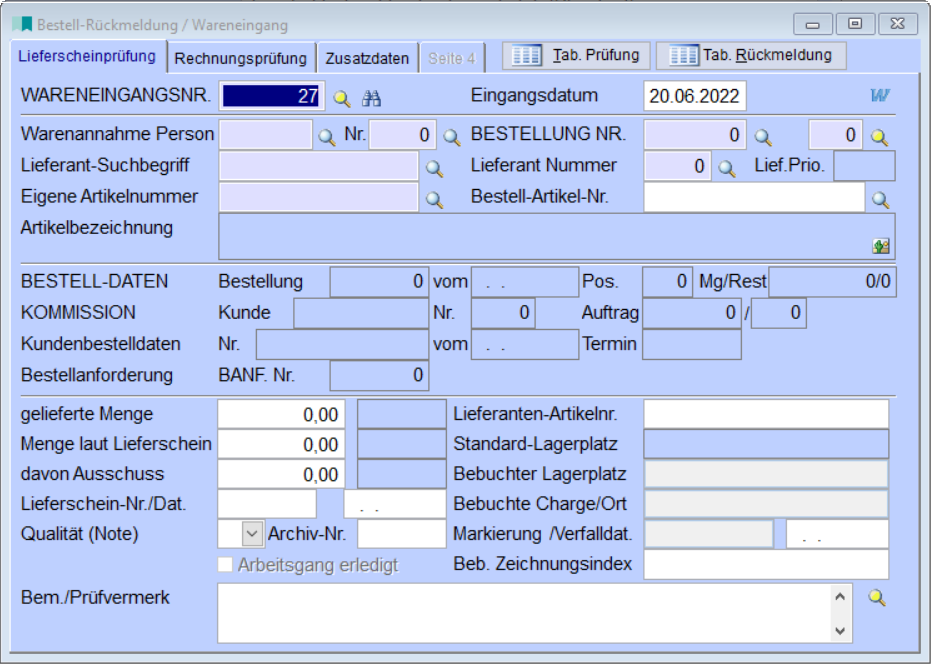Expand the Qualität (Note) dropdown
This screenshot has width=931, height=664.
click(251, 534)
